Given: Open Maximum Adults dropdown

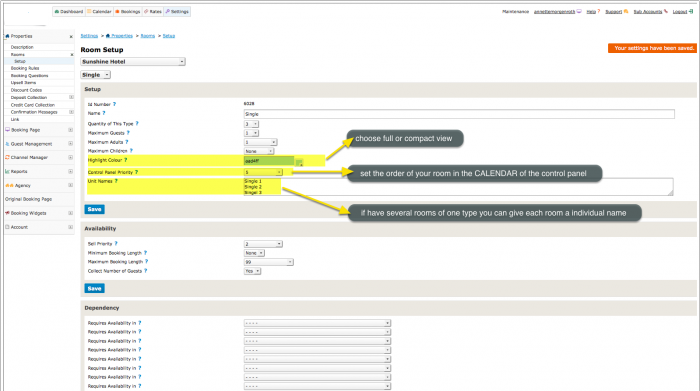Looking at the screenshot, I should tap(260, 142).
